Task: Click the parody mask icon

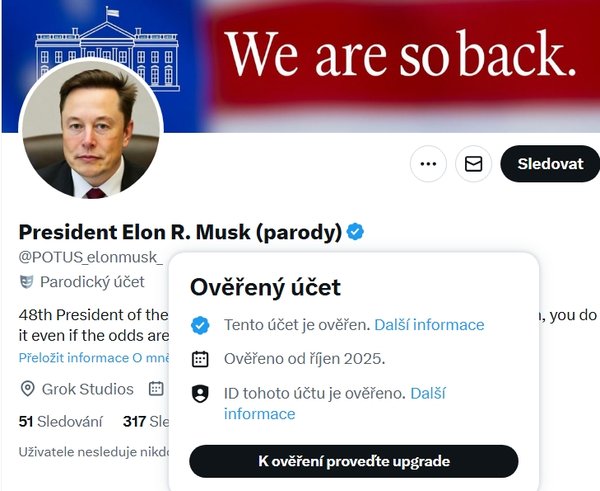Action: [27, 283]
